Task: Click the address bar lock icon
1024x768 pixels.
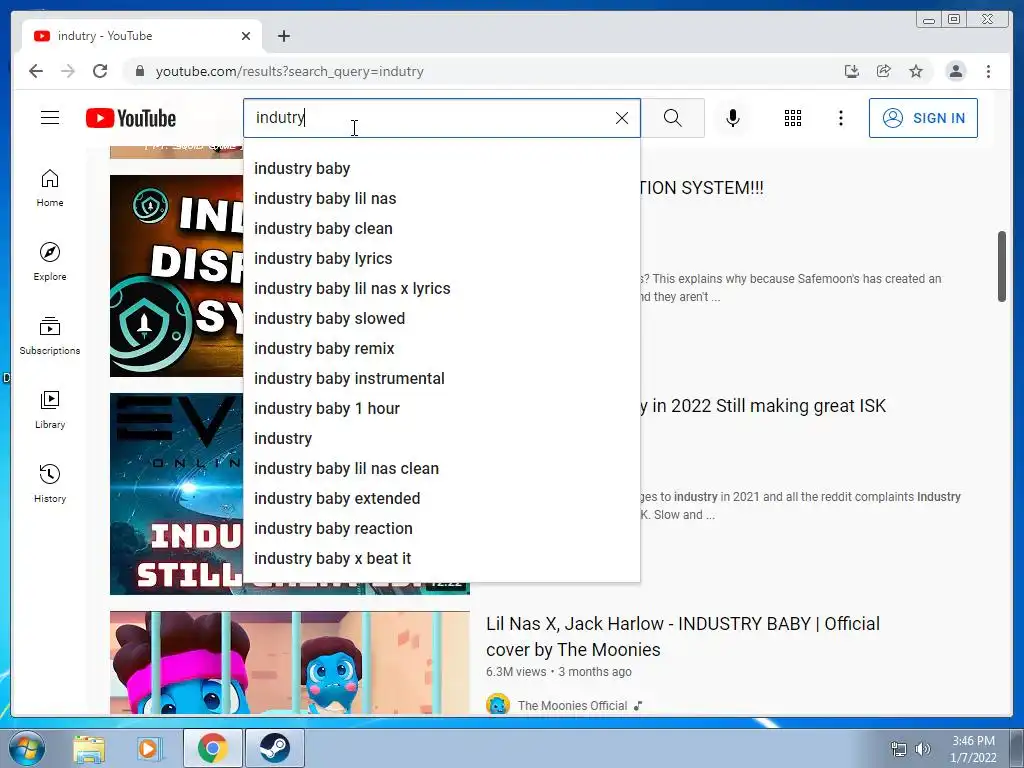Action: coord(139,71)
